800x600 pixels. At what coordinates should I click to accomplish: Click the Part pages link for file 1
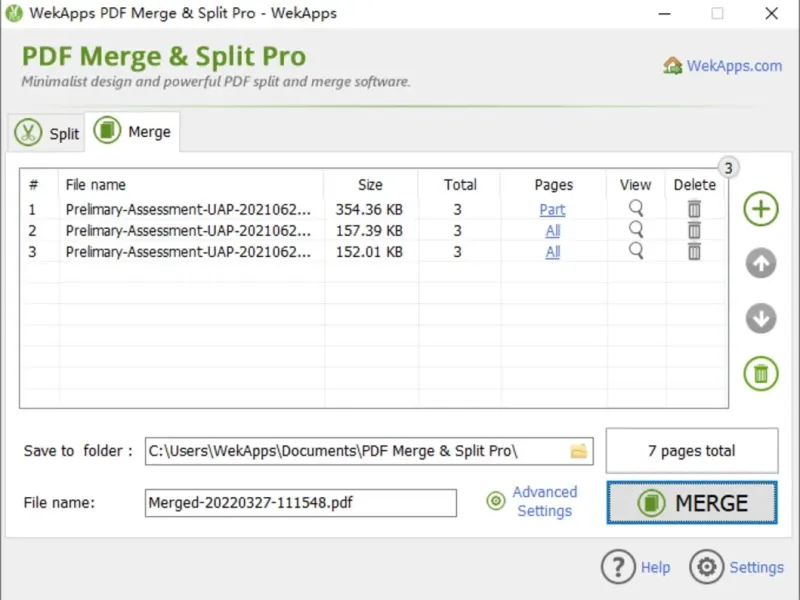pos(552,209)
